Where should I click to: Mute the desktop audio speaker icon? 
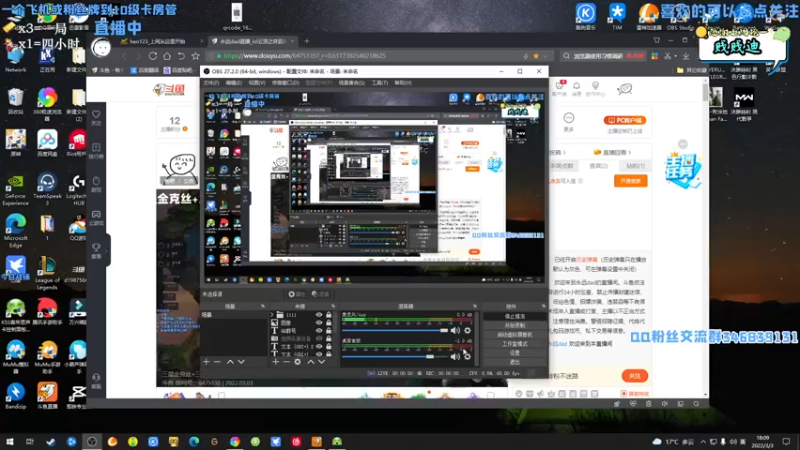tap(455, 357)
